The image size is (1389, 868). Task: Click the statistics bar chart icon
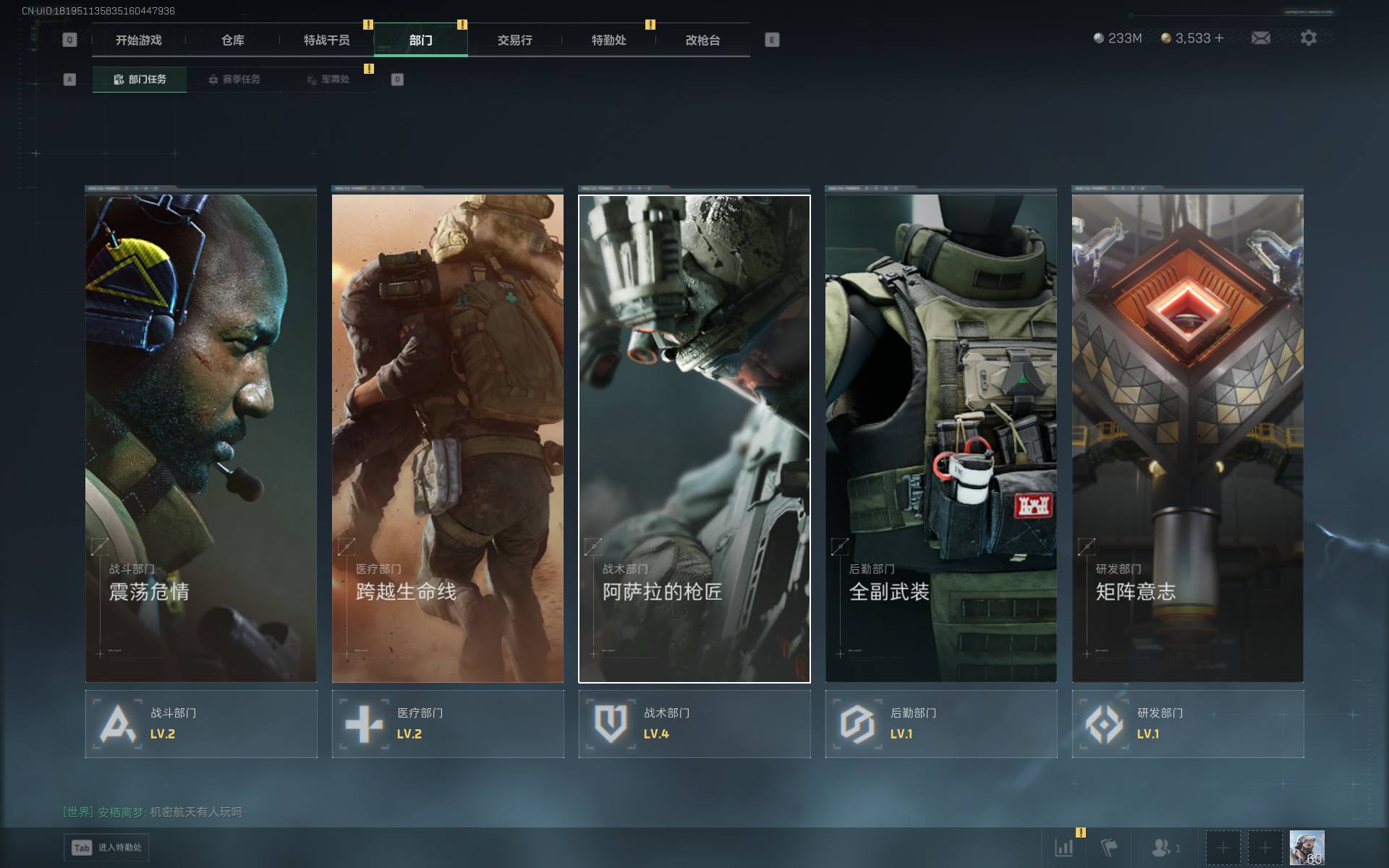pyautogui.click(x=1063, y=847)
